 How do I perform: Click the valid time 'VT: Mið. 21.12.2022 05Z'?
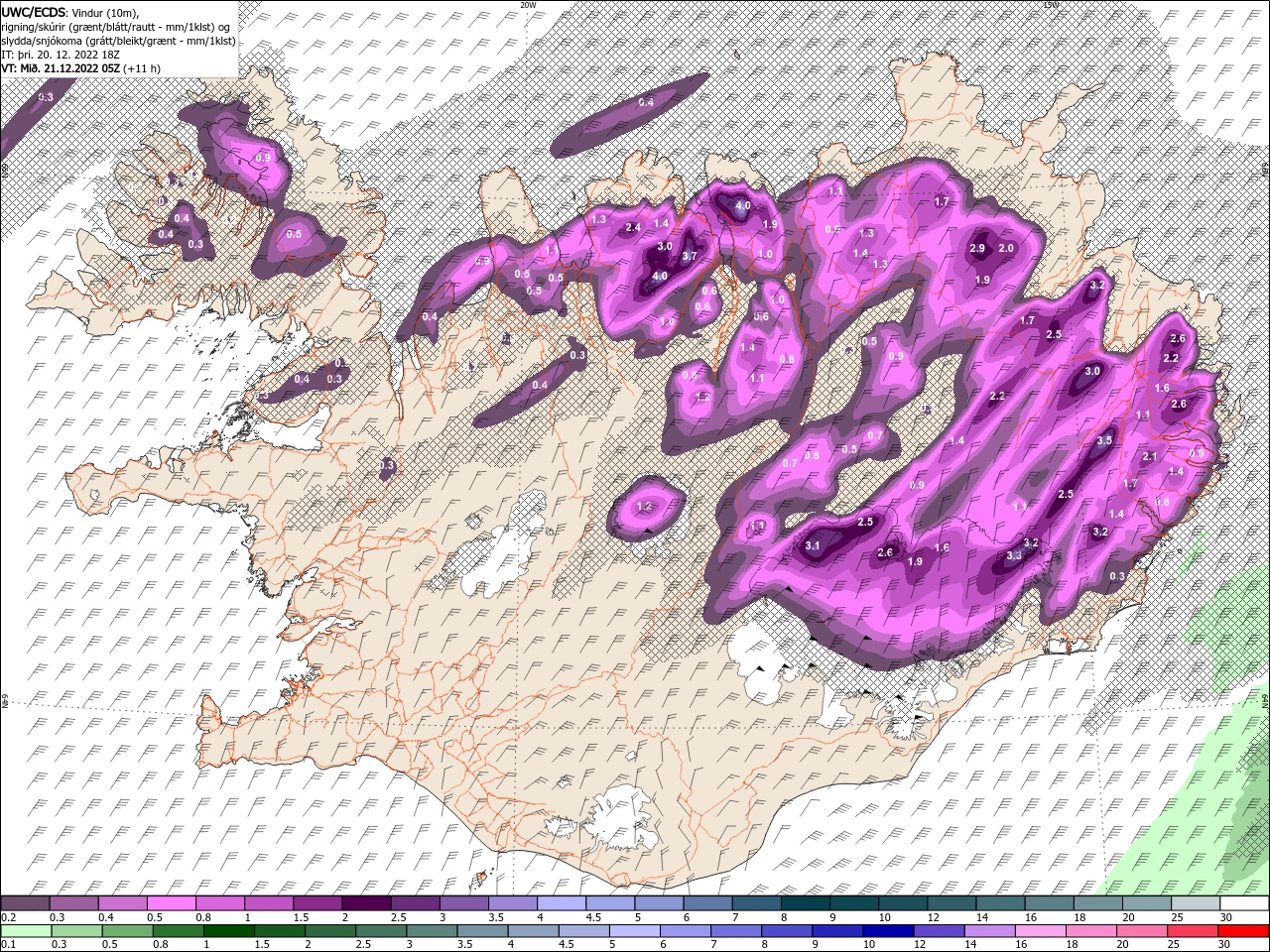pos(60,68)
